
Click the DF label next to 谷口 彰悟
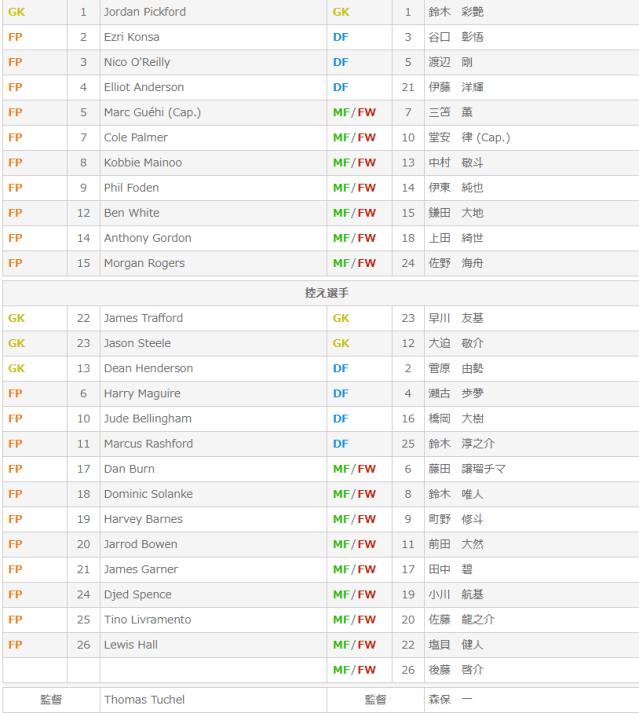tap(340, 37)
